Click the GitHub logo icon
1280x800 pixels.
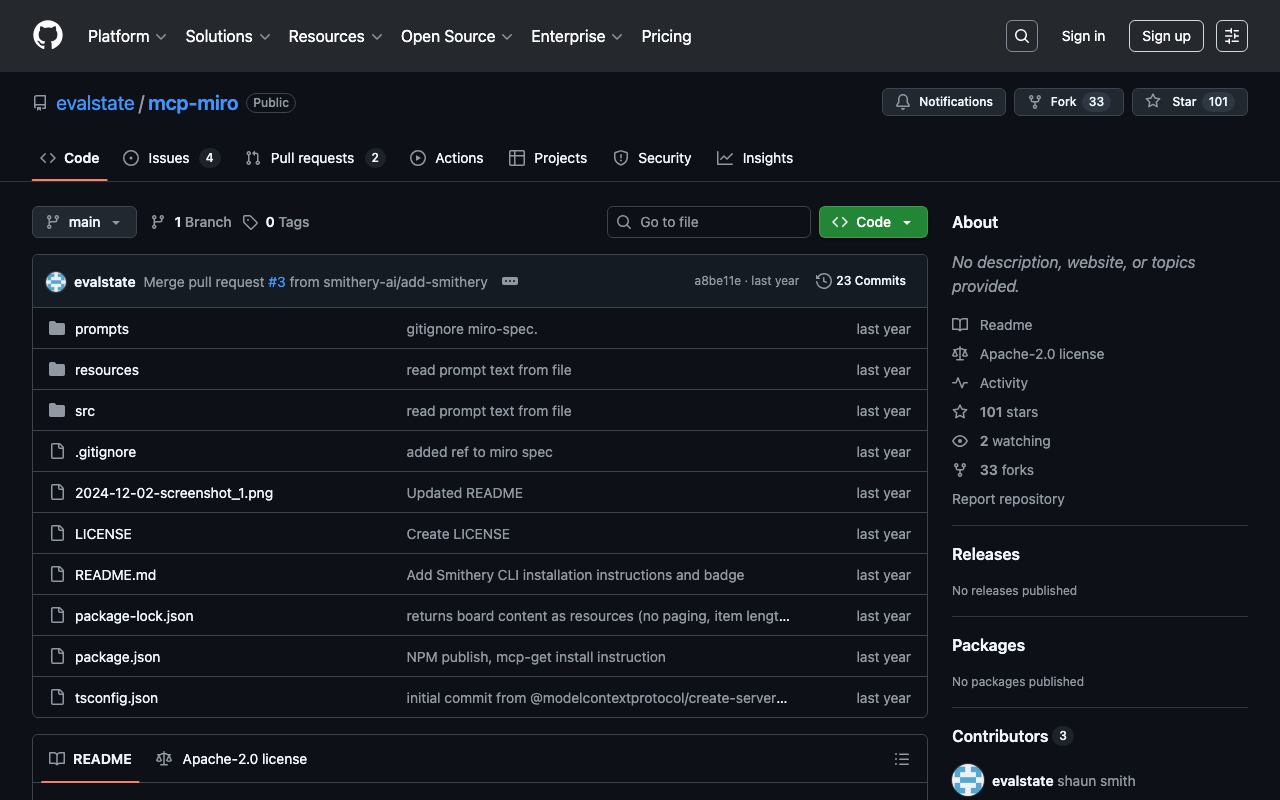(x=48, y=36)
